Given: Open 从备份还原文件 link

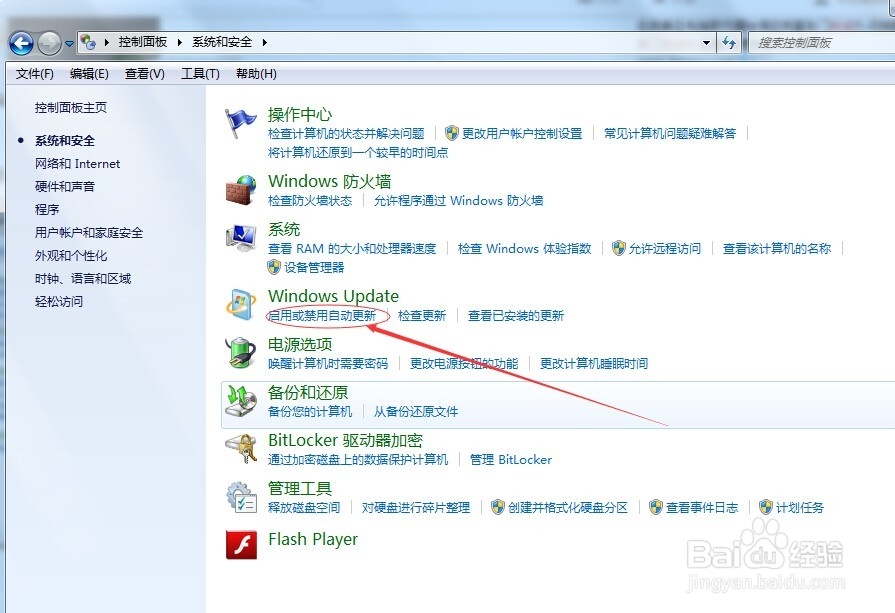Looking at the screenshot, I should tap(416, 412).
